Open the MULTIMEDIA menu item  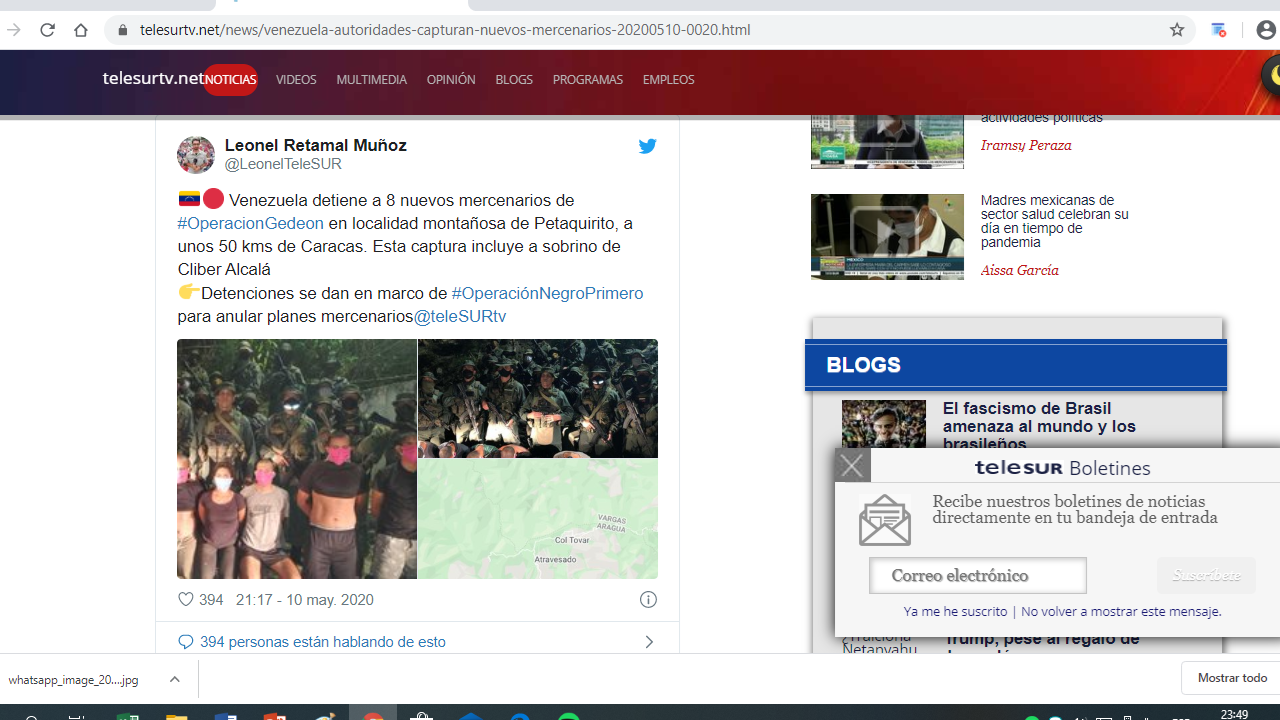[371, 80]
